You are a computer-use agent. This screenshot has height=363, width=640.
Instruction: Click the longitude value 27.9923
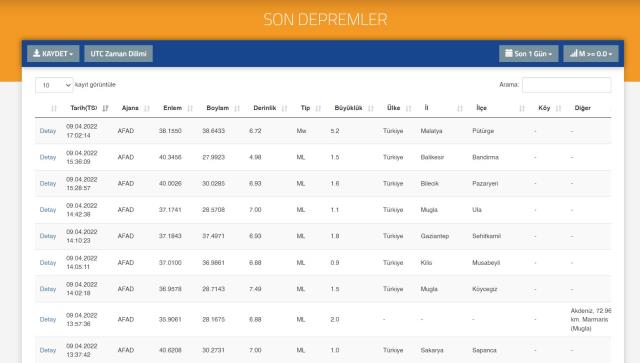point(213,157)
